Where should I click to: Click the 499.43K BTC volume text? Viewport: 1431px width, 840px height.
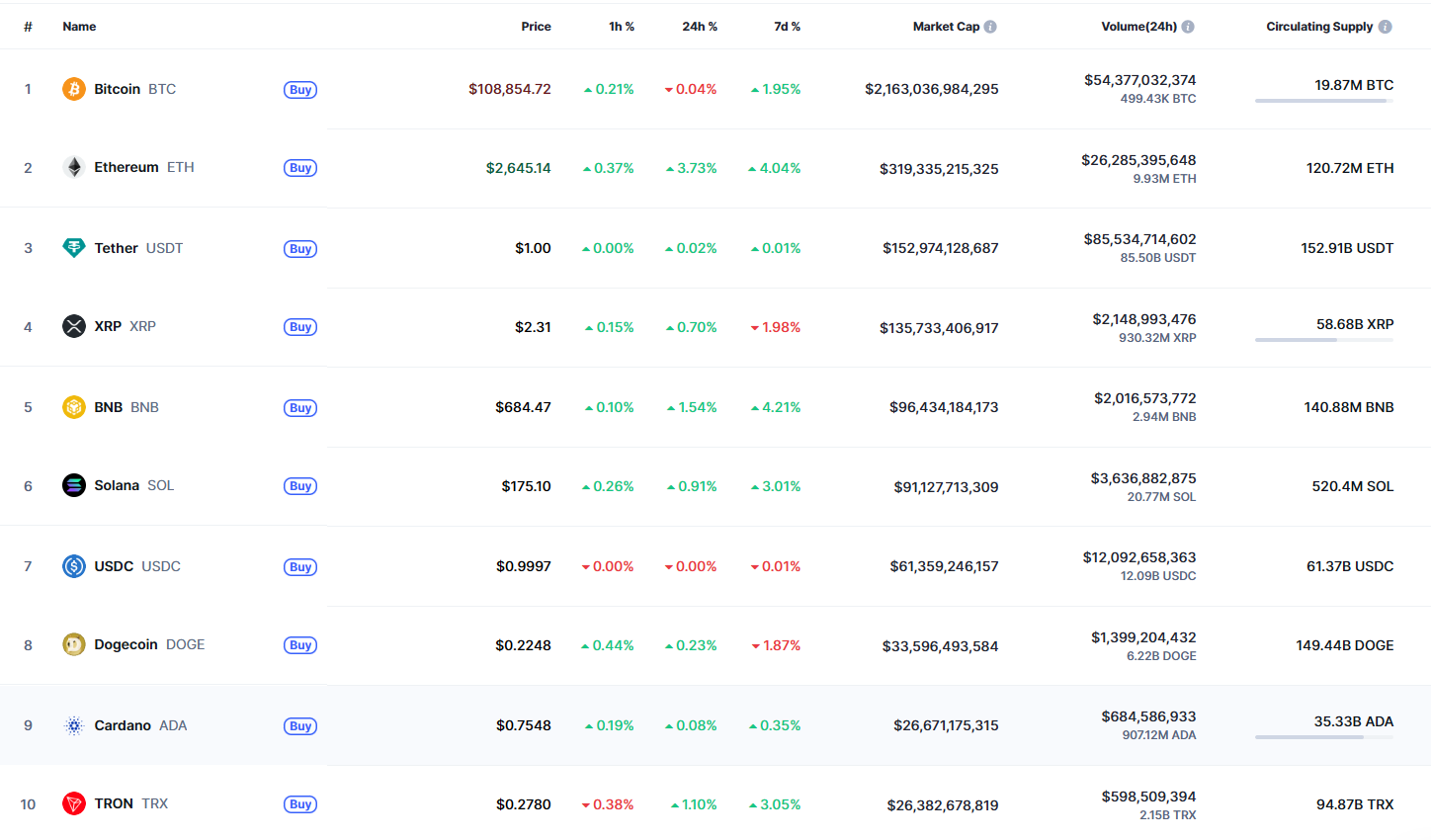[x=1158, y=99]
